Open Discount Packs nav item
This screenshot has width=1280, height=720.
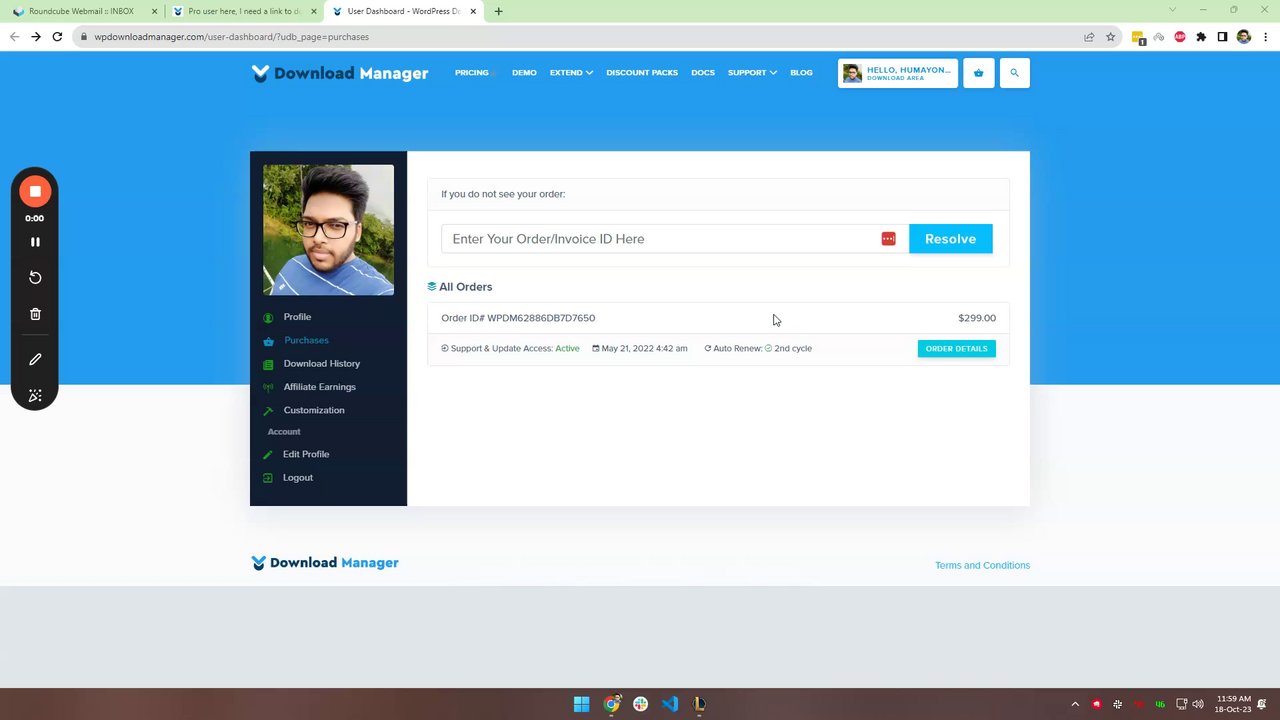(642, 73)
